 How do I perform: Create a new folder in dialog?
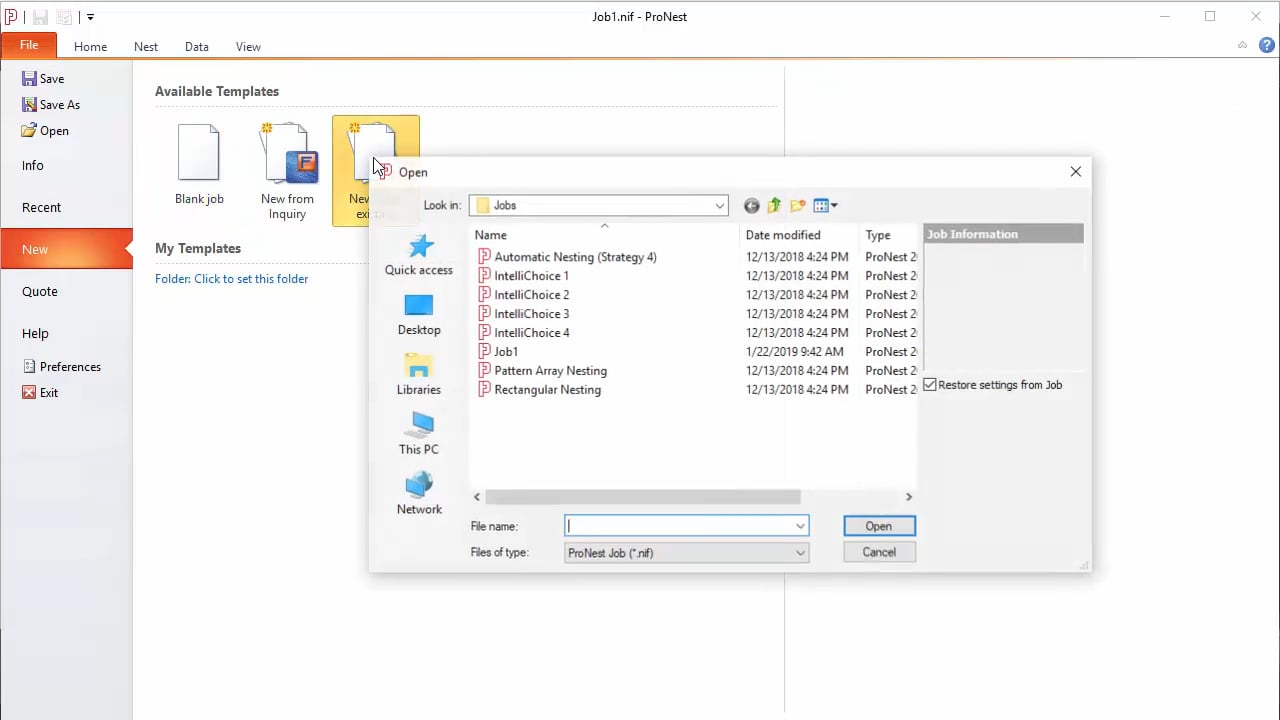pyautogui.click(x=798, y=206)
